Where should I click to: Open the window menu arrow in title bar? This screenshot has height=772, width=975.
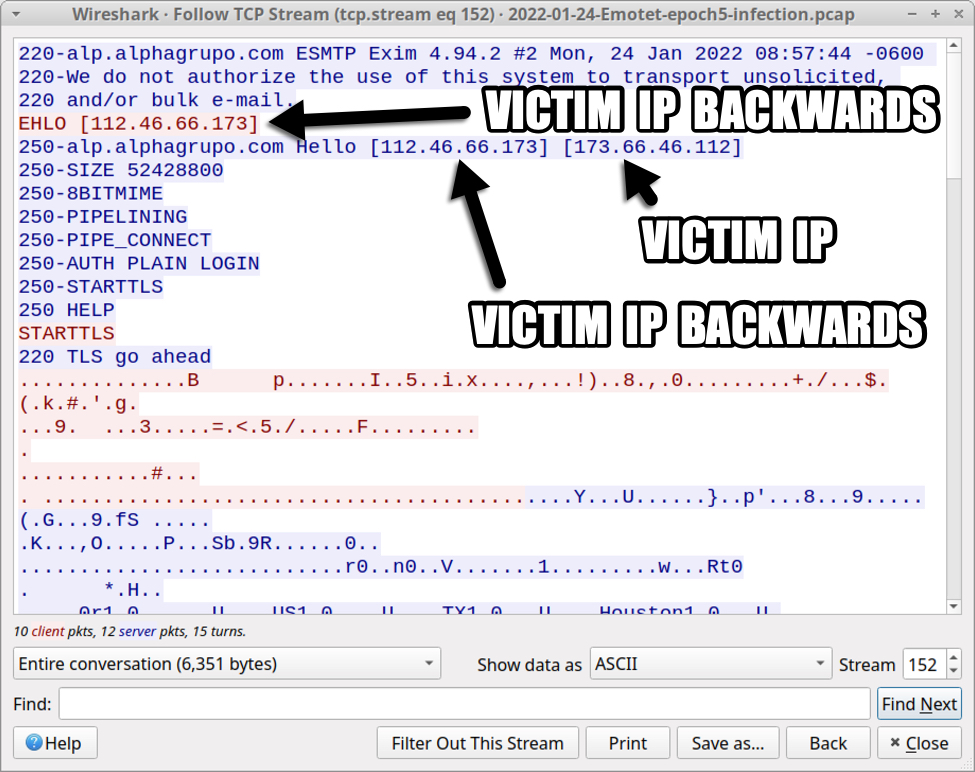coord(16,14)
